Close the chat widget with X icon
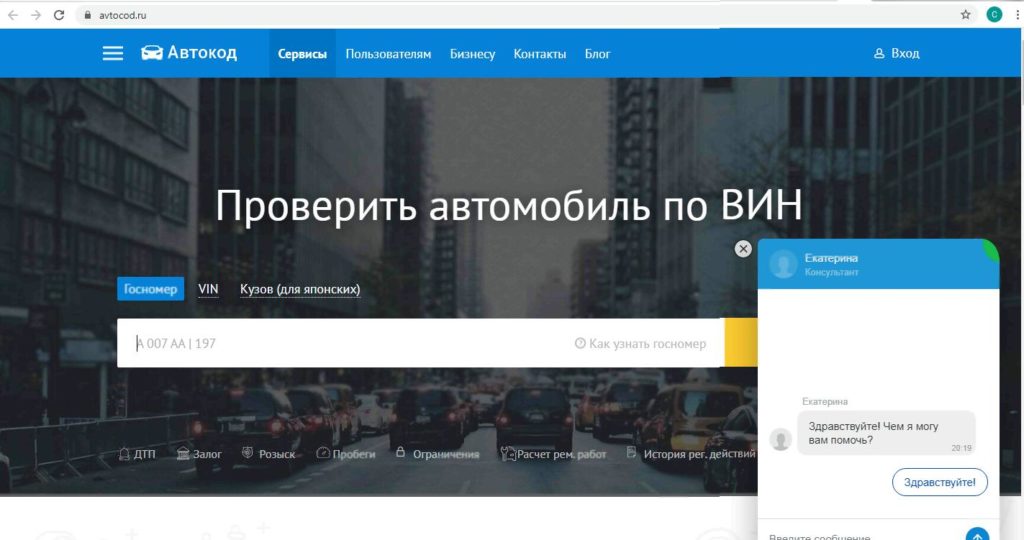The width and height of the screenshot is (1024, 540). (x=743, y=249)
